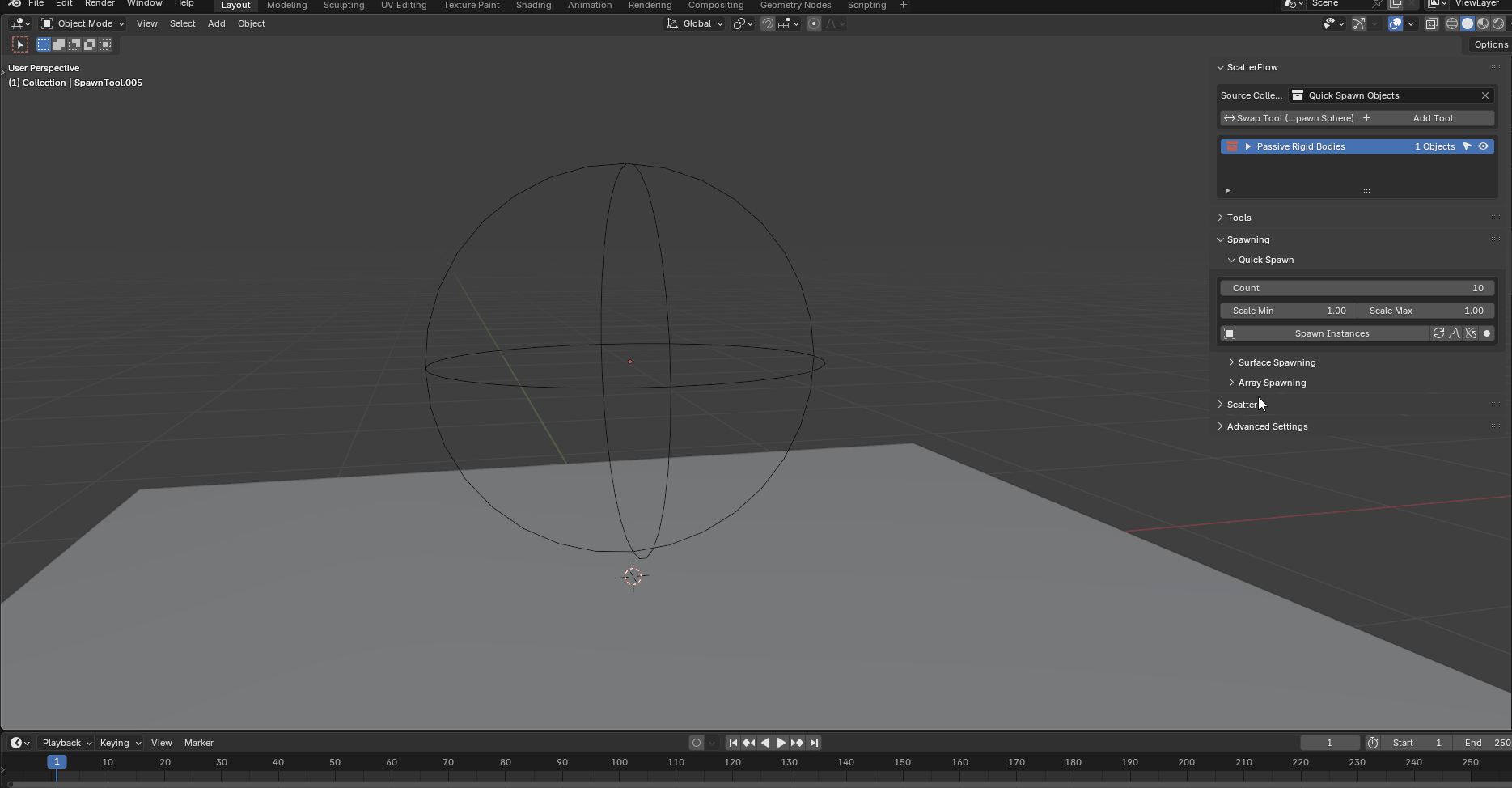The image size is (1512, 788).
Task: Switch to wireframe viewport shading
Action: [x=1452, y=23]
